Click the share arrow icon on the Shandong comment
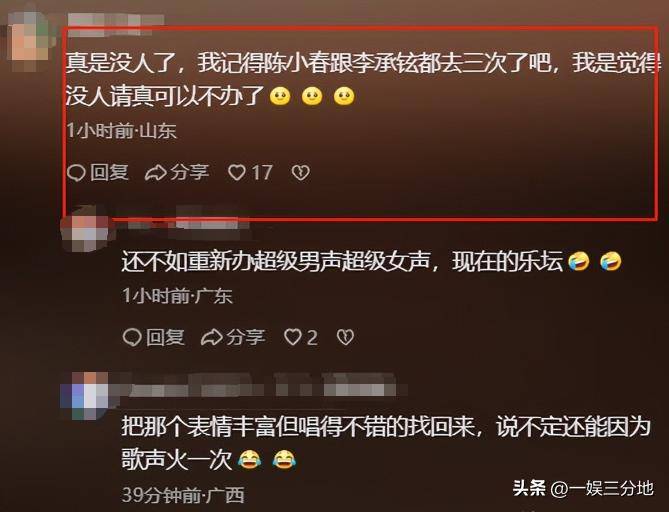This screenshot has height=512, width=669. pyautogui.click(x=155, y=173)
